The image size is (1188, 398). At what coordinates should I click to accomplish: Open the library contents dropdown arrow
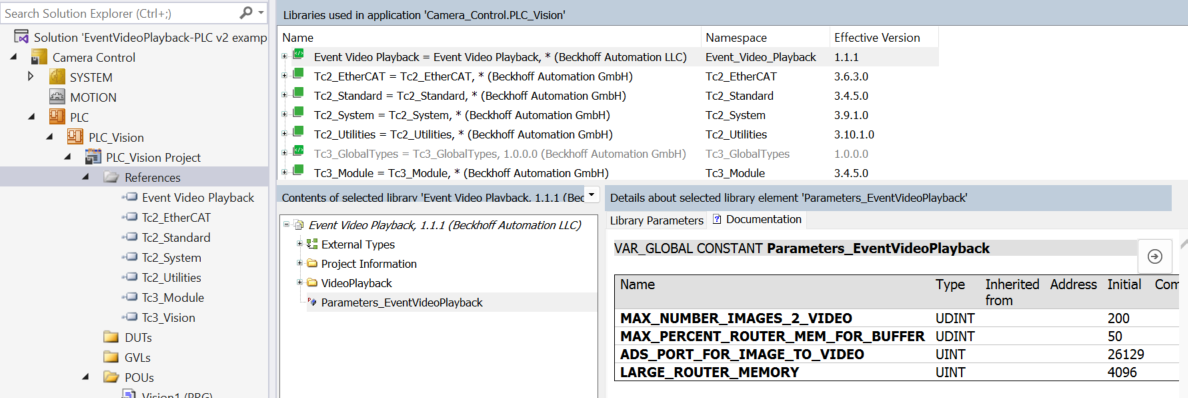(592, 196)
